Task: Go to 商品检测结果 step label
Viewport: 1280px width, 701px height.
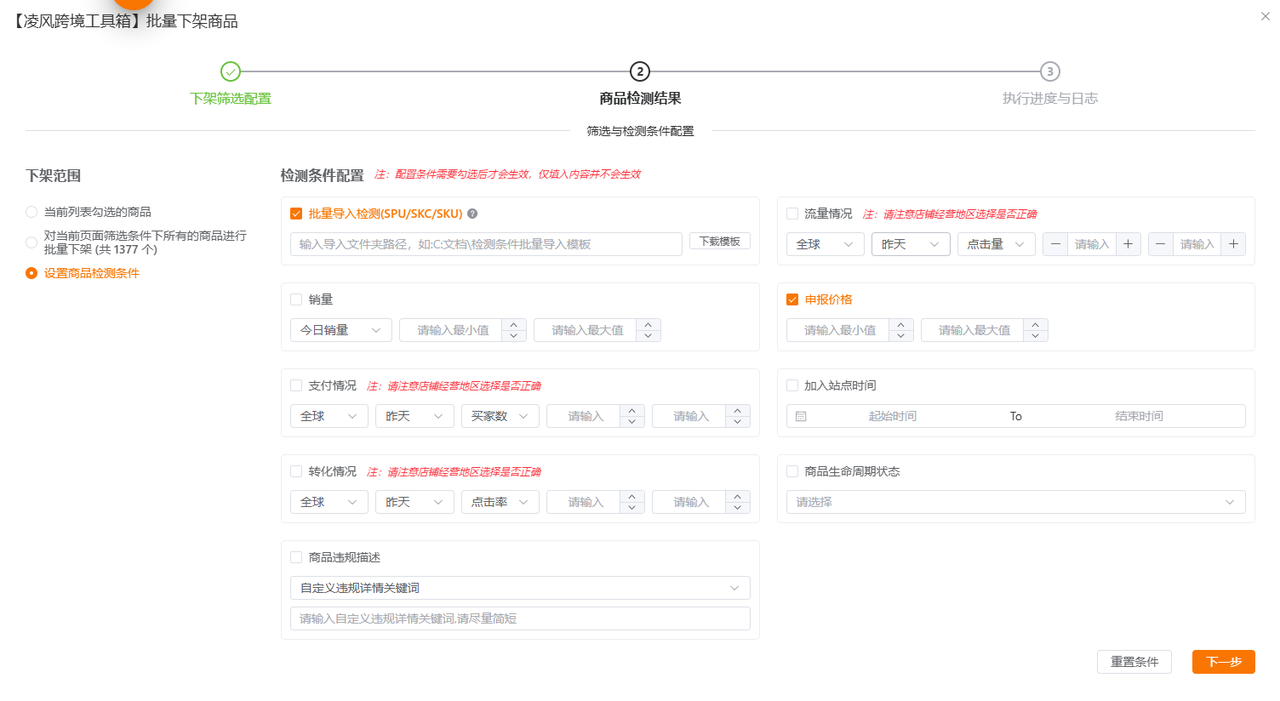Action: [640, 98]
